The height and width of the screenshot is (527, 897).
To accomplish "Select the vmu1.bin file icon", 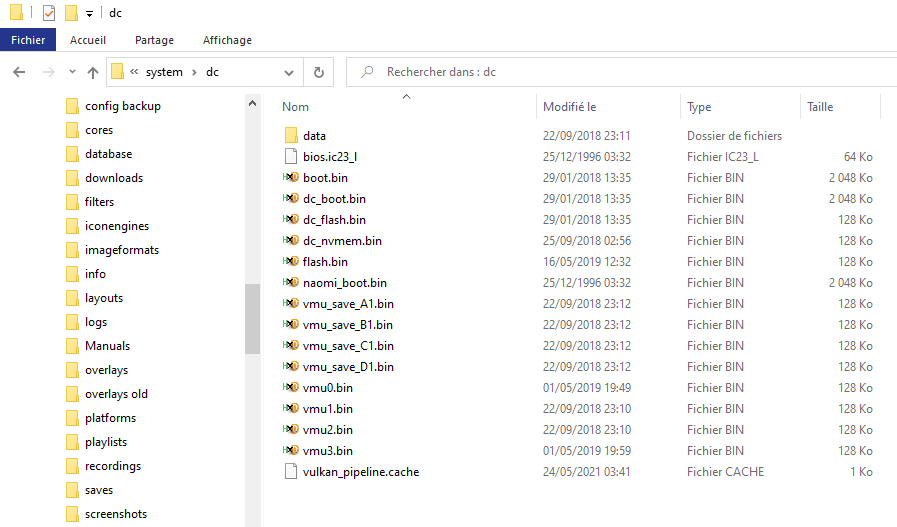I will [291, 409].
